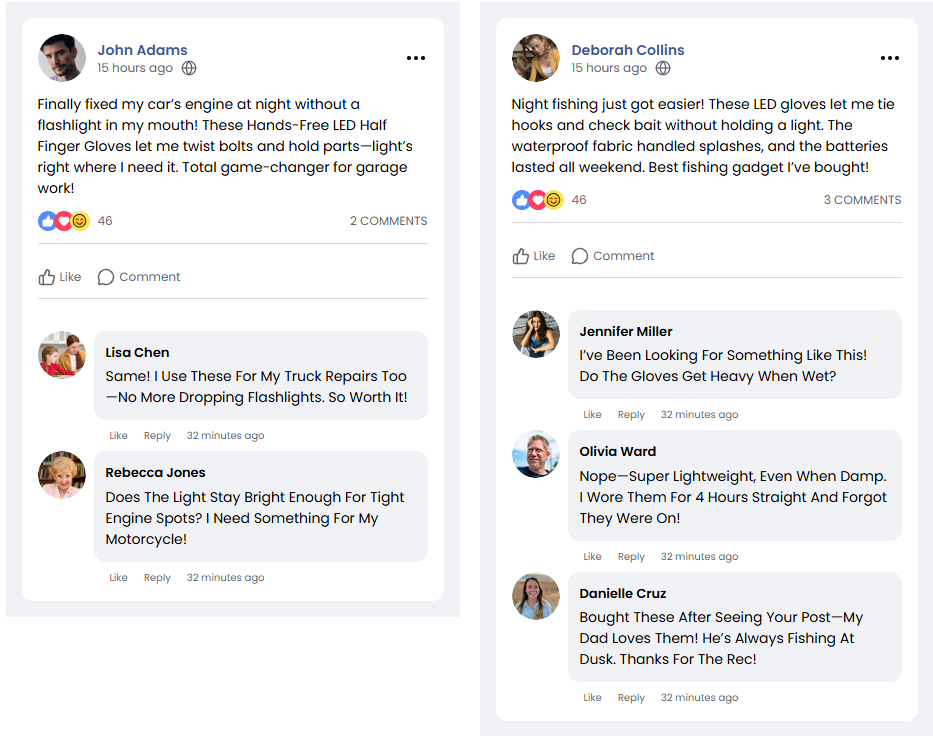Open John Adams' profile name link
Image resolution: width=933 pixels, height=736 pixels.
[x=142, y=50]
